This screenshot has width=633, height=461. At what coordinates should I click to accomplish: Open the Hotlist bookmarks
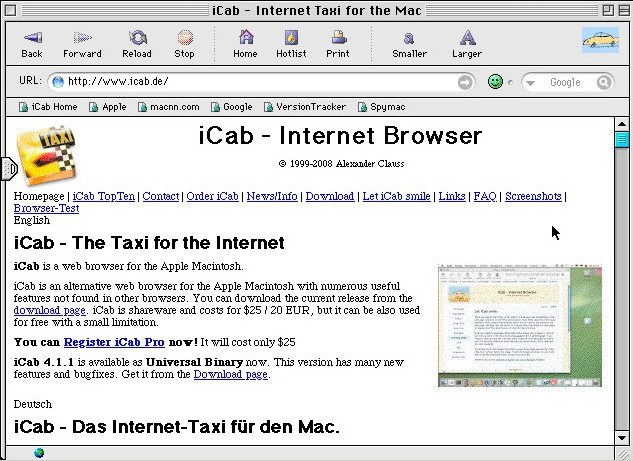(291, 43)
